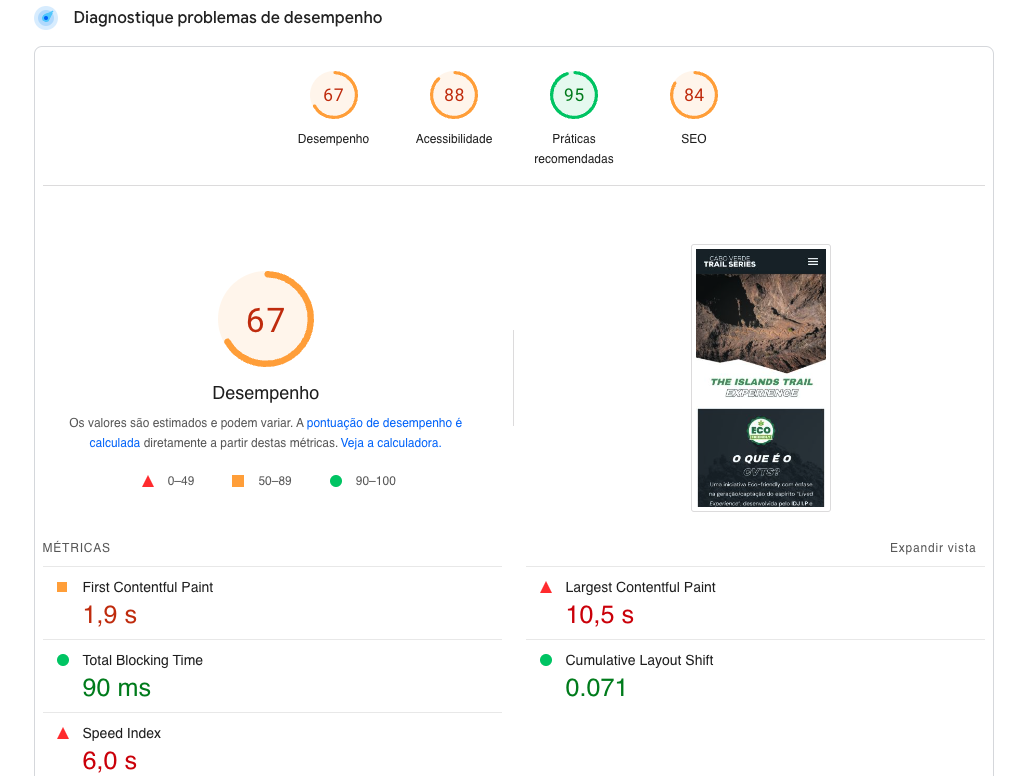Jump to the 84 SEO score gauge
Viewport: 1030px width, 776px height.
click(694, 96)
